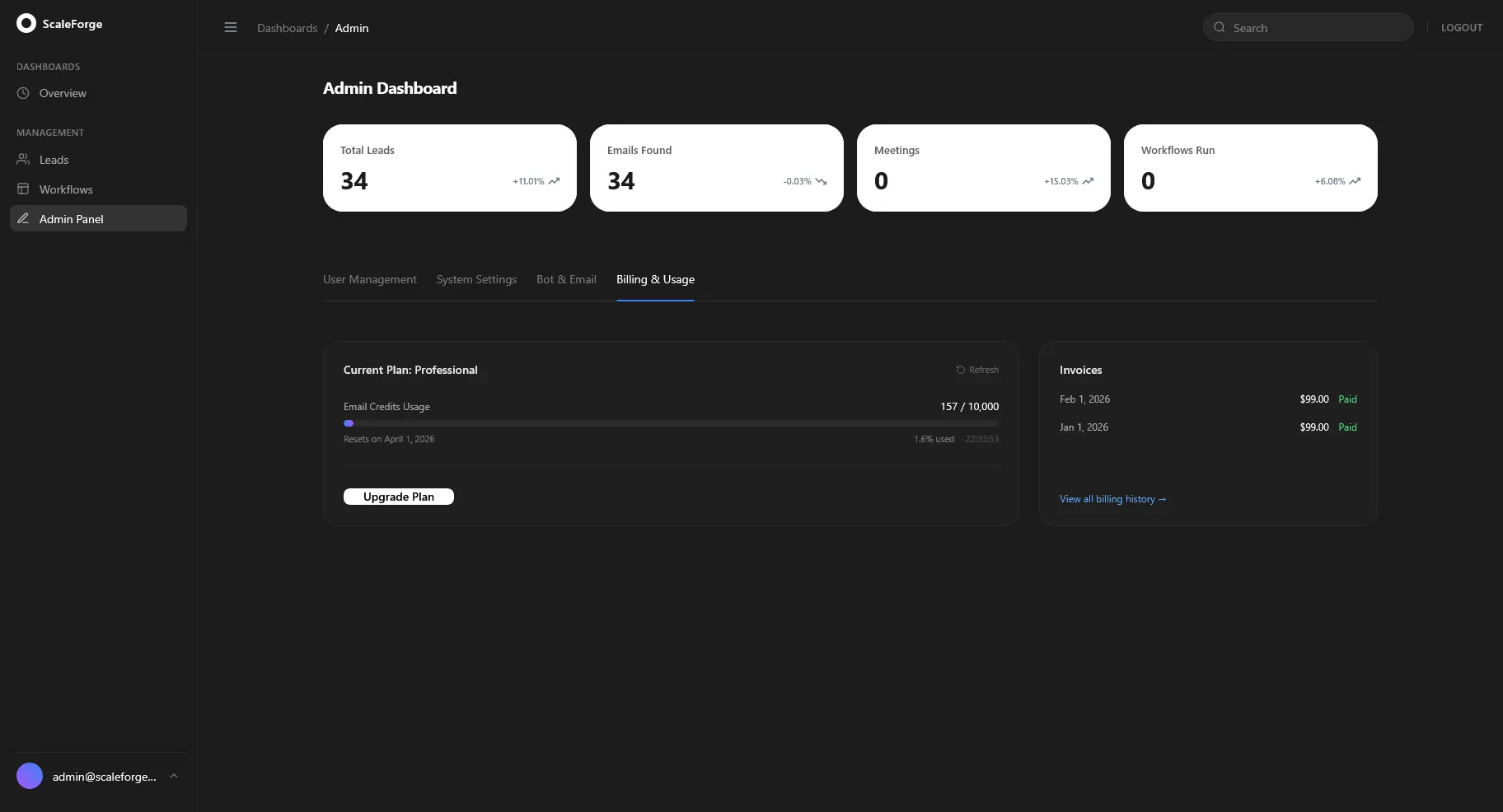The image size is (1503, 812).
Task: Click Paid status on Feb 1 invoice
Action: tap(1347, 399)
